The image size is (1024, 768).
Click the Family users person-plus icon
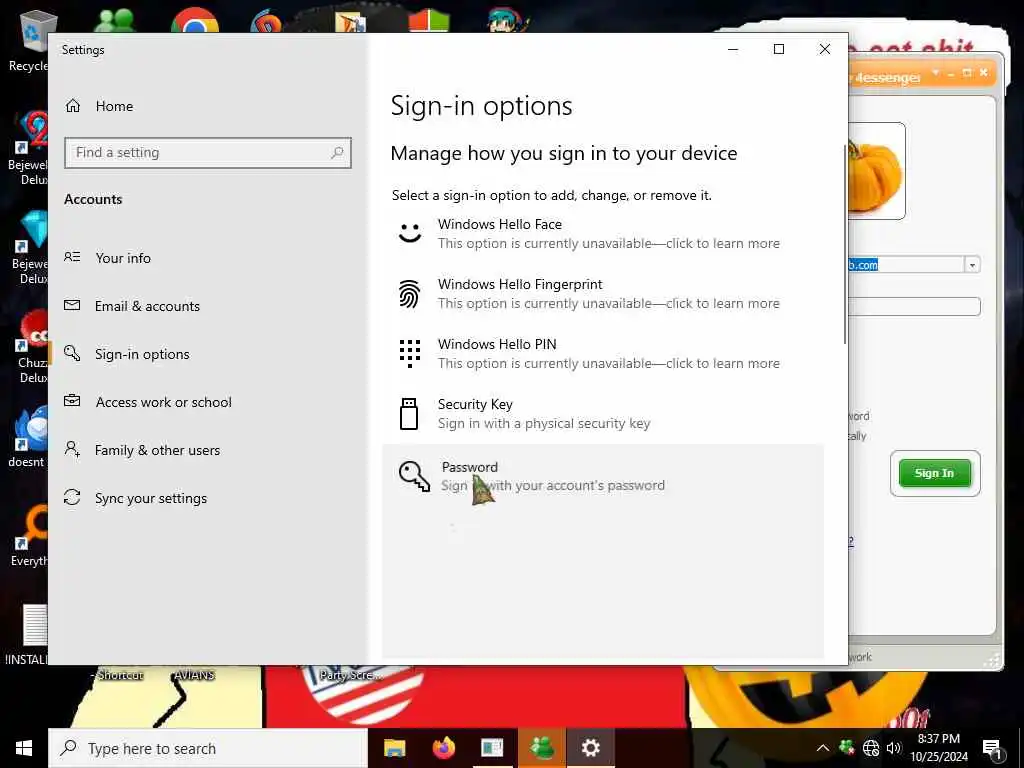[72, 449]
